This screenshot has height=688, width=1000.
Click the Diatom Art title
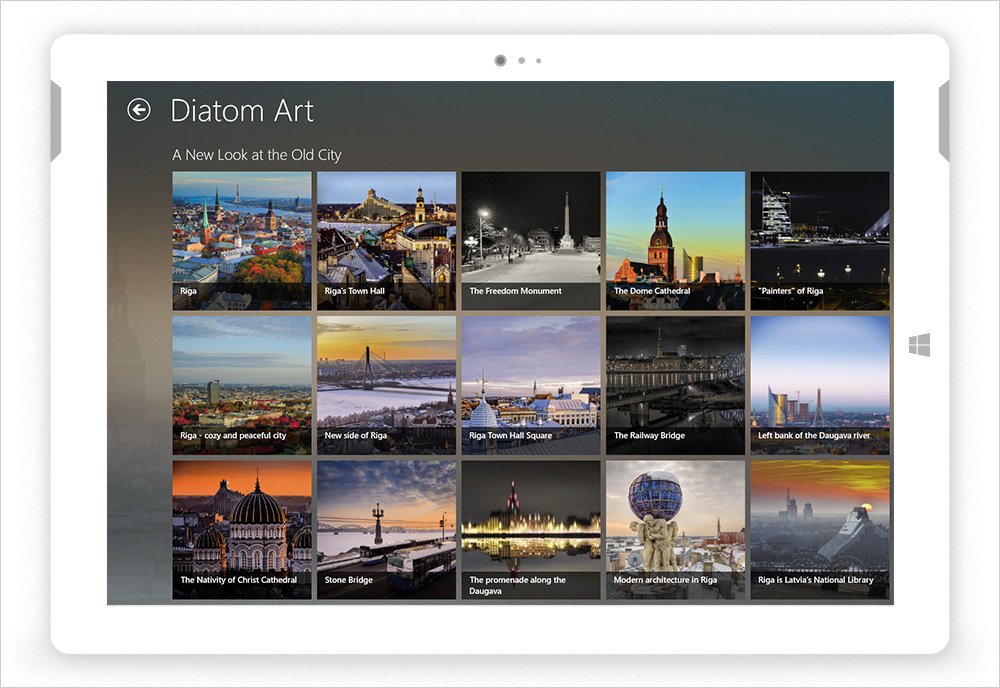[x=242, y=110]
